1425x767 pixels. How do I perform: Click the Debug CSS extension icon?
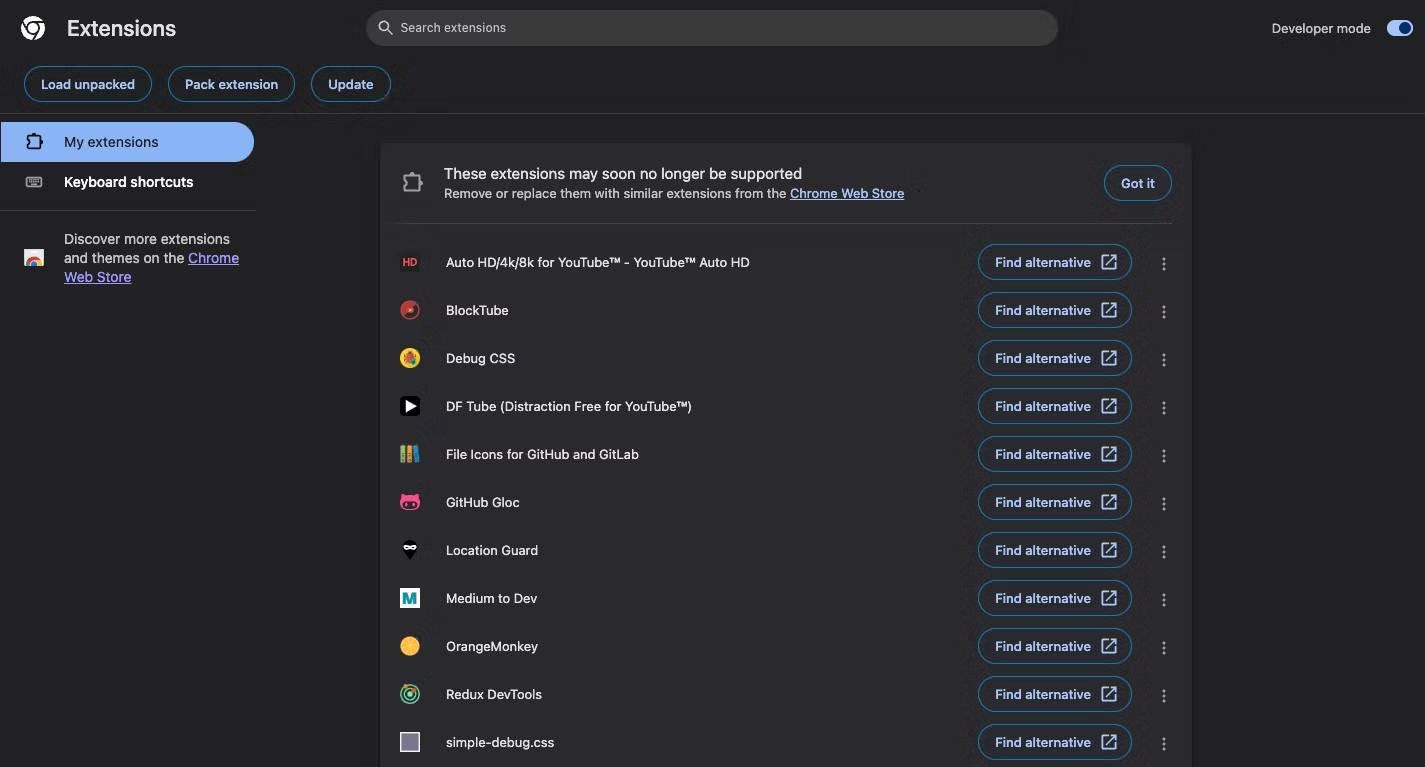(410, 358)
